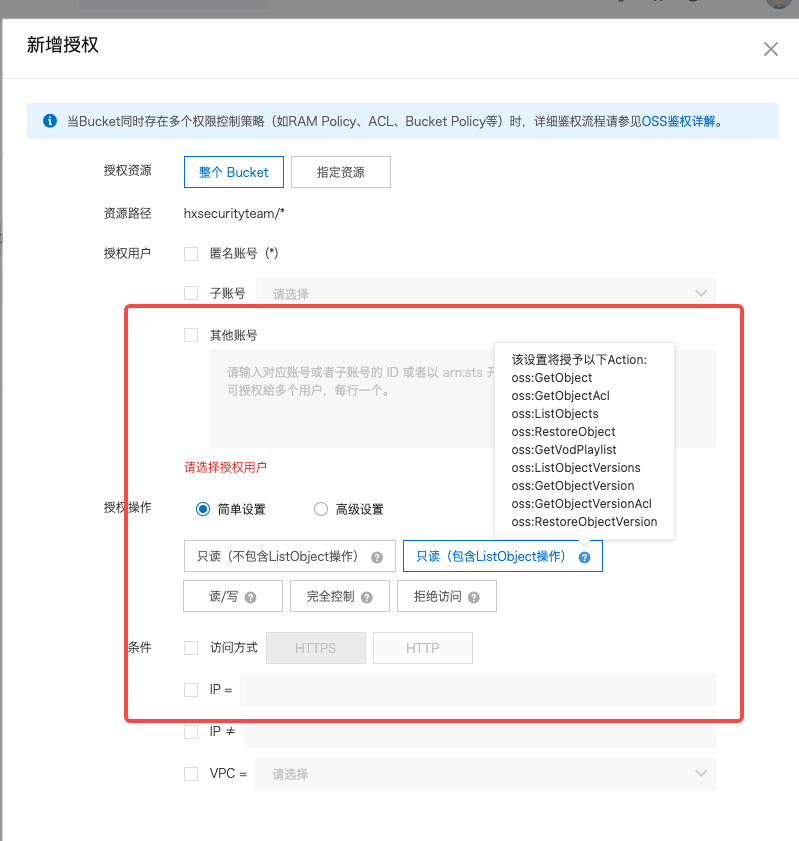Switch to 指定资源 resource option

click(340, 172)
